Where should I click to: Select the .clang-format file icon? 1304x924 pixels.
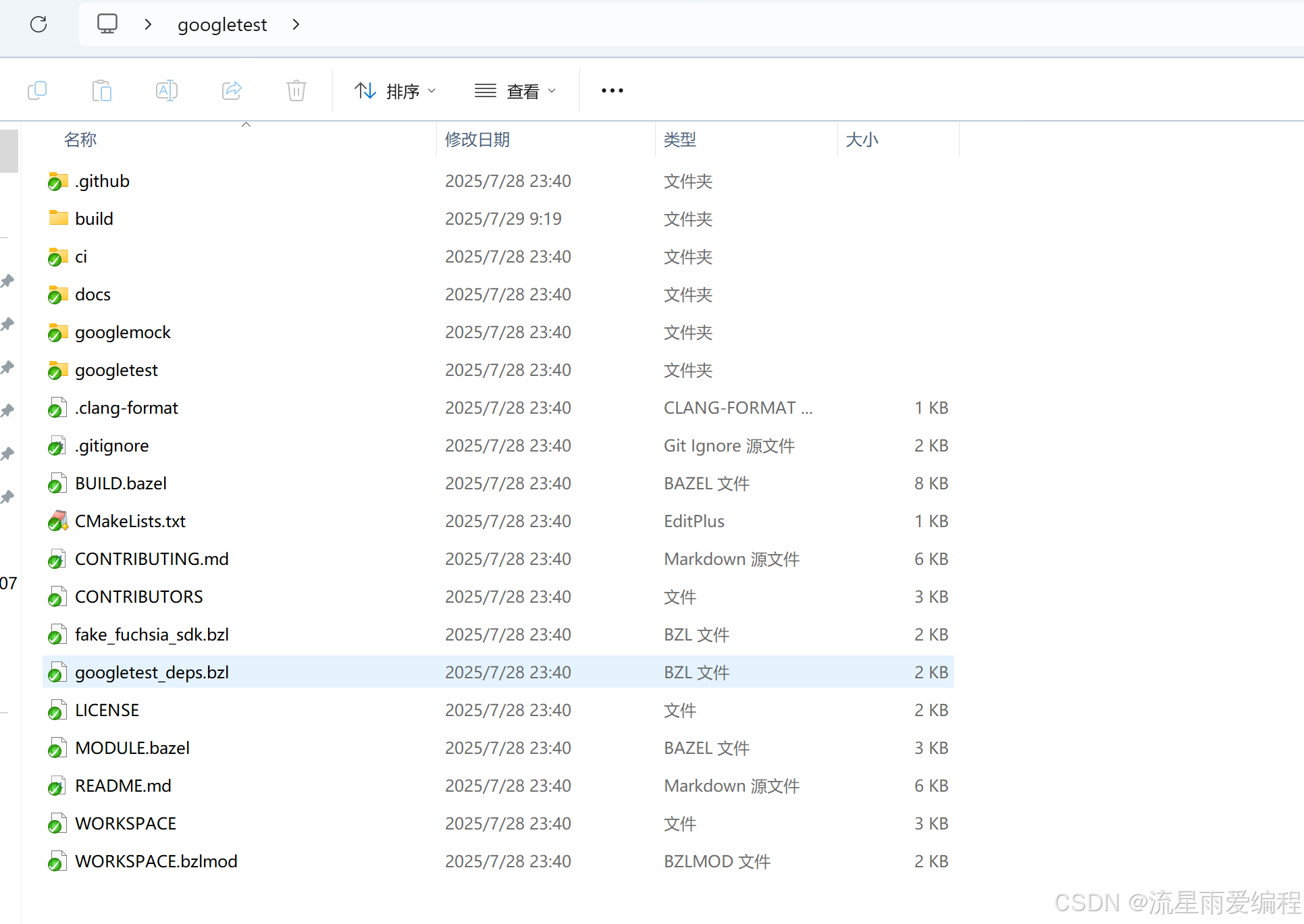coord(58,408)
